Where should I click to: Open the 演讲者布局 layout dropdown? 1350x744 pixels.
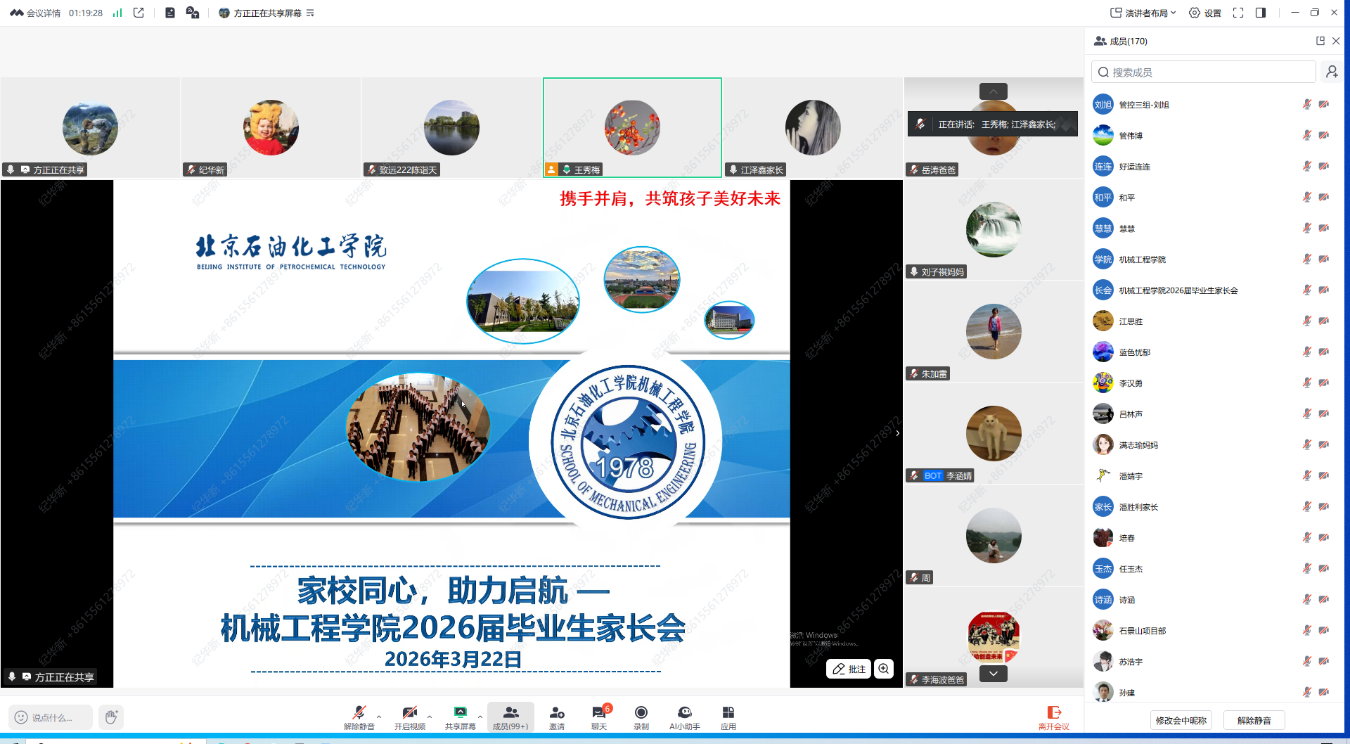coord(1143,13)
